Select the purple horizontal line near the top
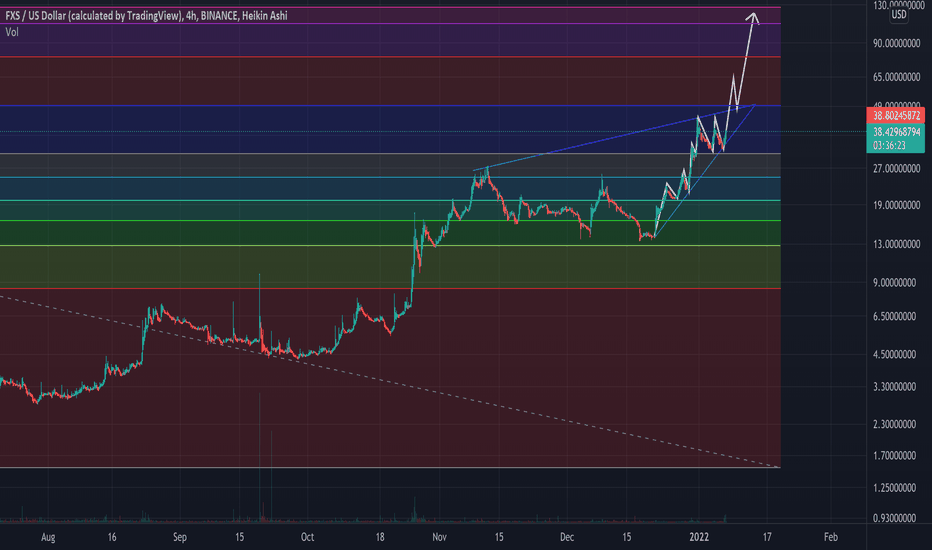Screen dimensions: 932x550 click(390, 24)
